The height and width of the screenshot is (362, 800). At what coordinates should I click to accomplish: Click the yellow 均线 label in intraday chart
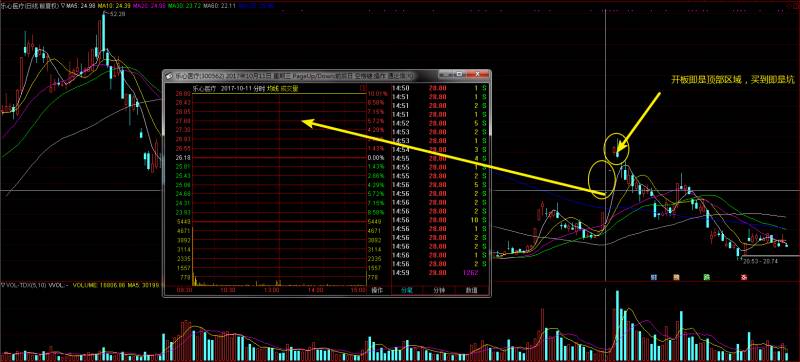tap(274, 89)
